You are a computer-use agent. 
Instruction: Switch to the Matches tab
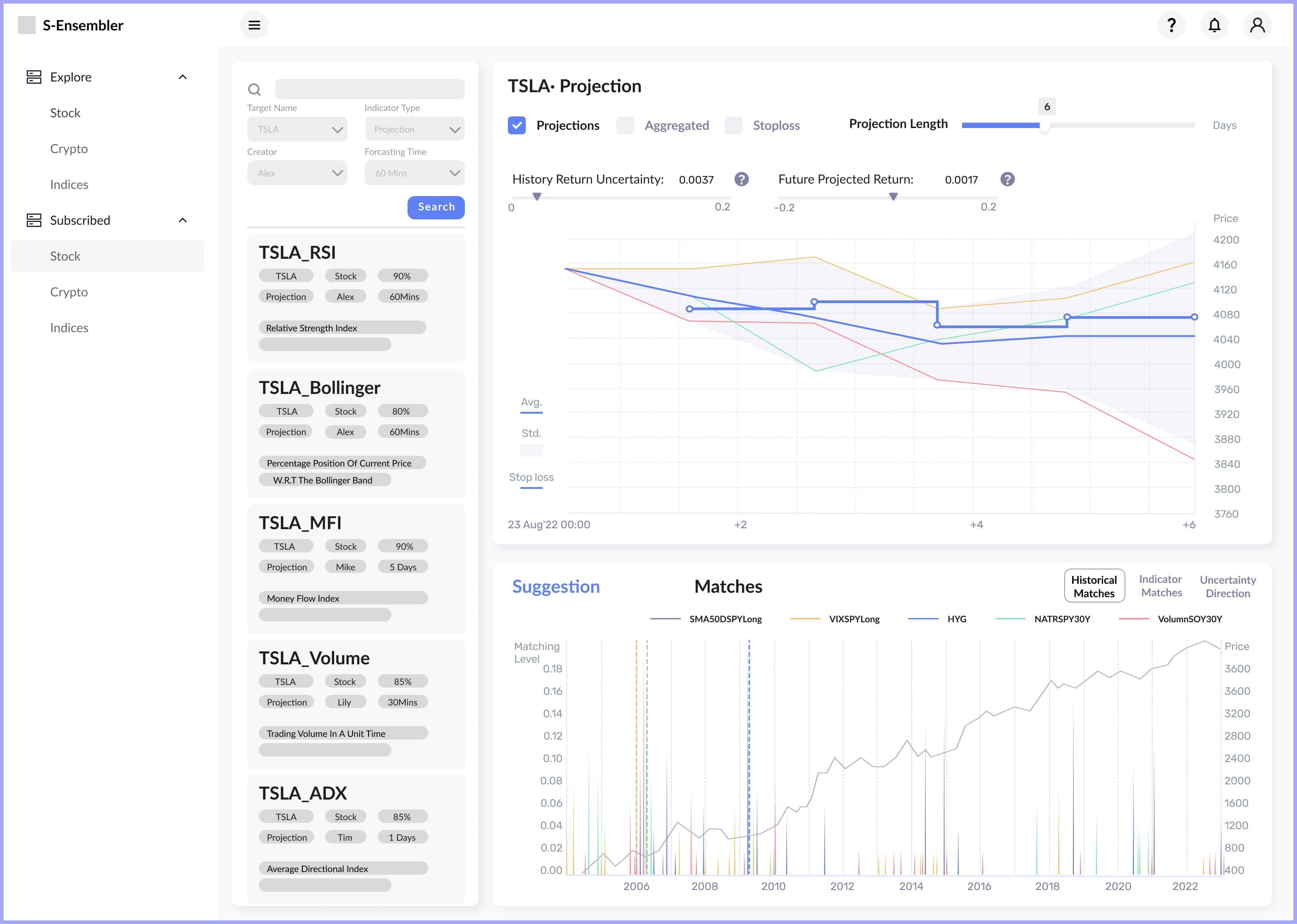pyautogui.click(x=728, y=586)
